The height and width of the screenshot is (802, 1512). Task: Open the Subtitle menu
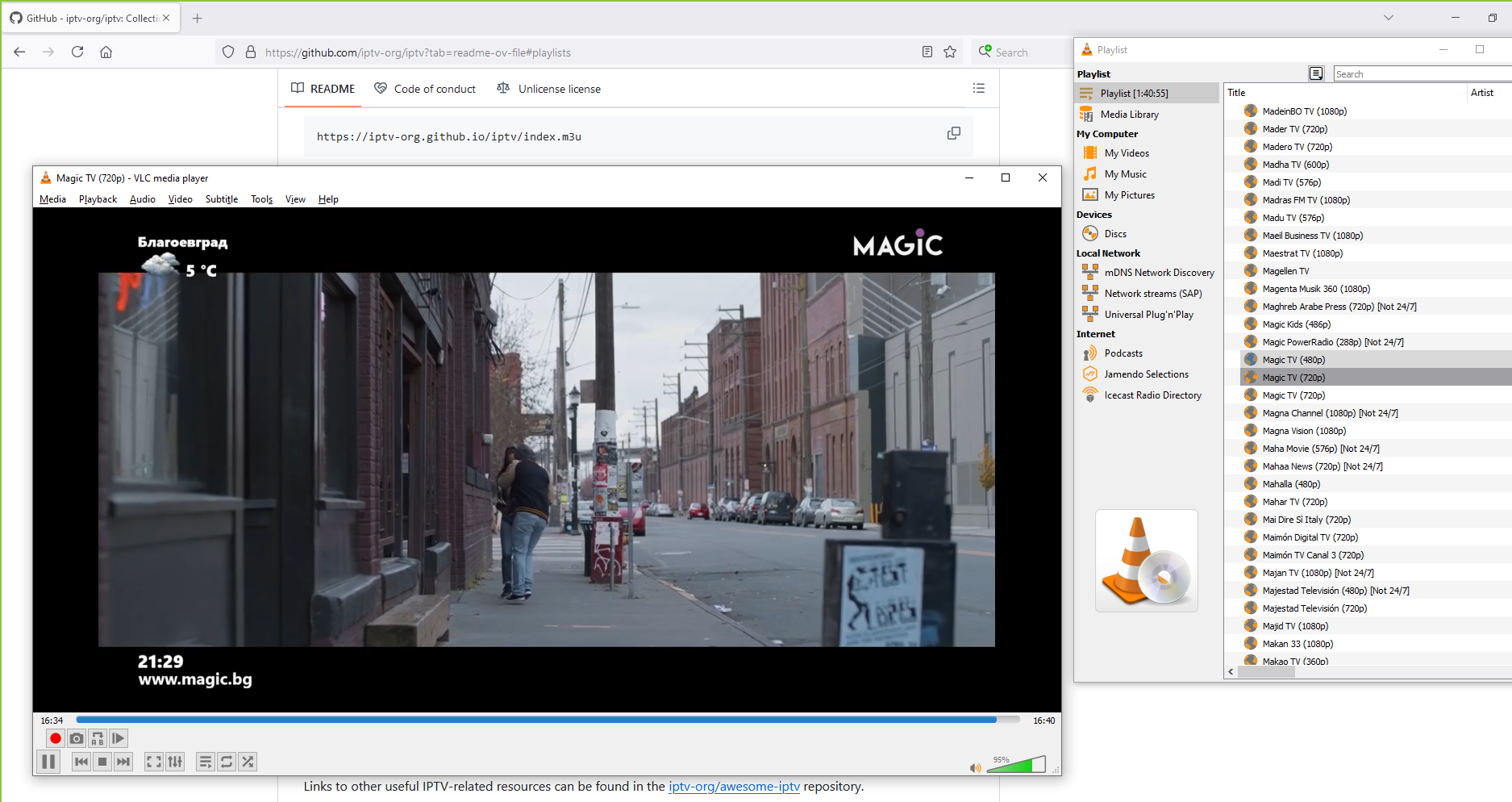pyautogui.click(x=222, y=199)
